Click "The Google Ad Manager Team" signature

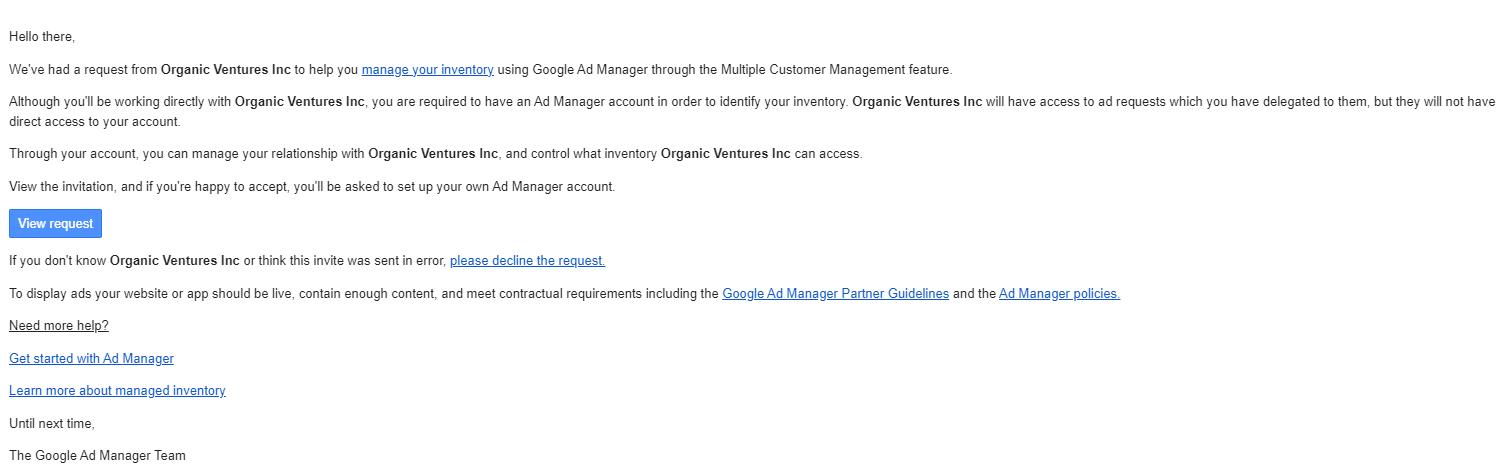click(x=97, y=456)
